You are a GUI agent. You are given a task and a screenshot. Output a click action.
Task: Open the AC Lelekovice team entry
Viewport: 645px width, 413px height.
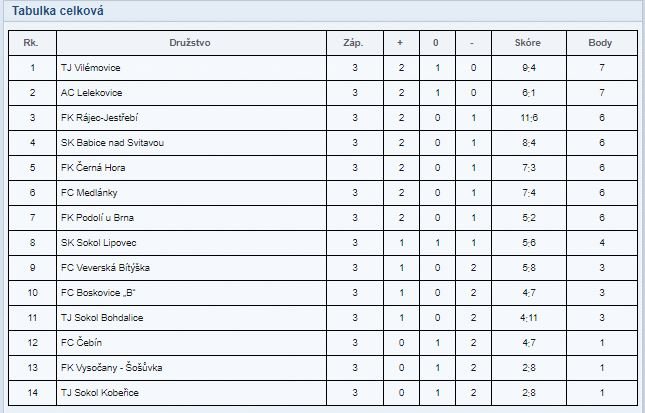click(x=91, y=93)
